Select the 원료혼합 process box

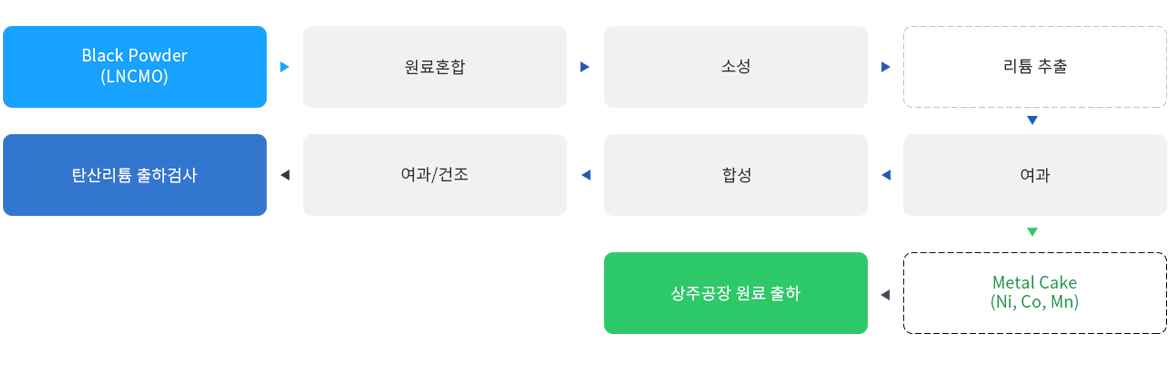pos(435,67)
